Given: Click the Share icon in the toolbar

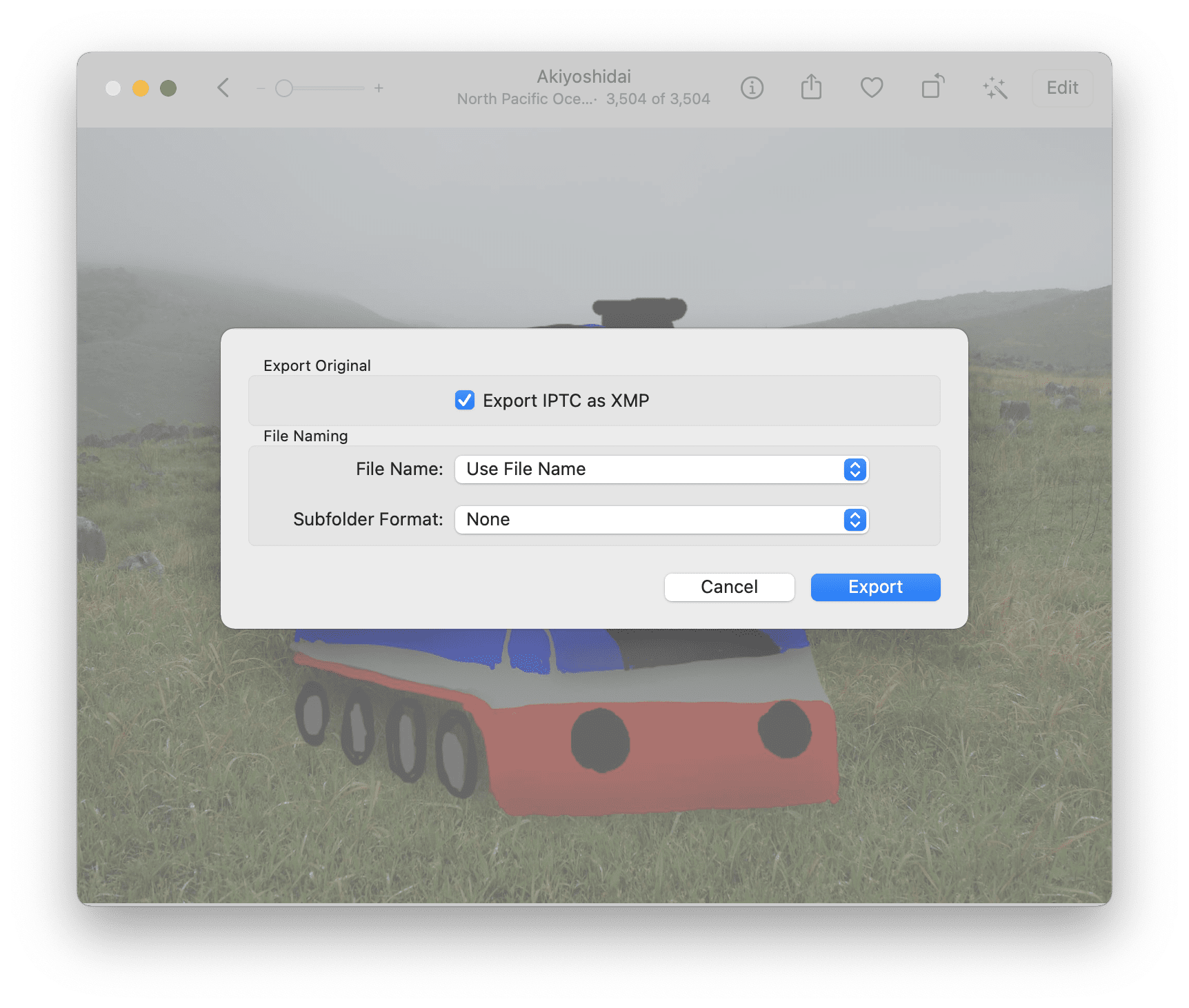Looking at the screenshot, I should click(x=811, y=88).
